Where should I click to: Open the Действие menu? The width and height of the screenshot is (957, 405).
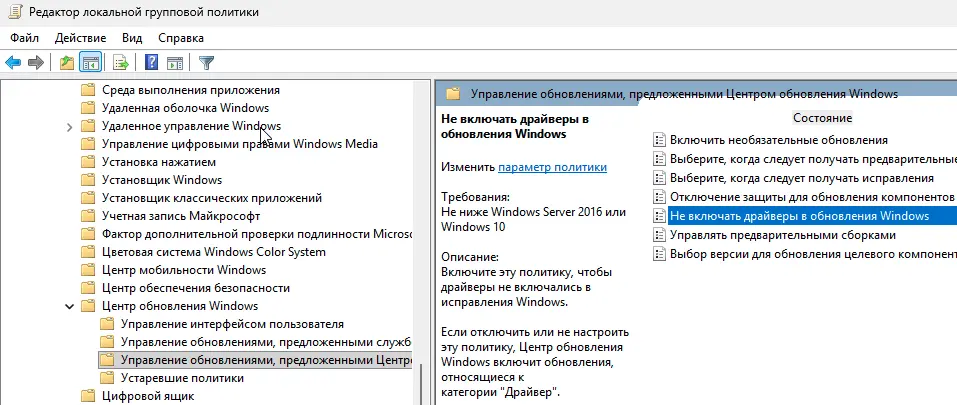click(x=80, y=37)
